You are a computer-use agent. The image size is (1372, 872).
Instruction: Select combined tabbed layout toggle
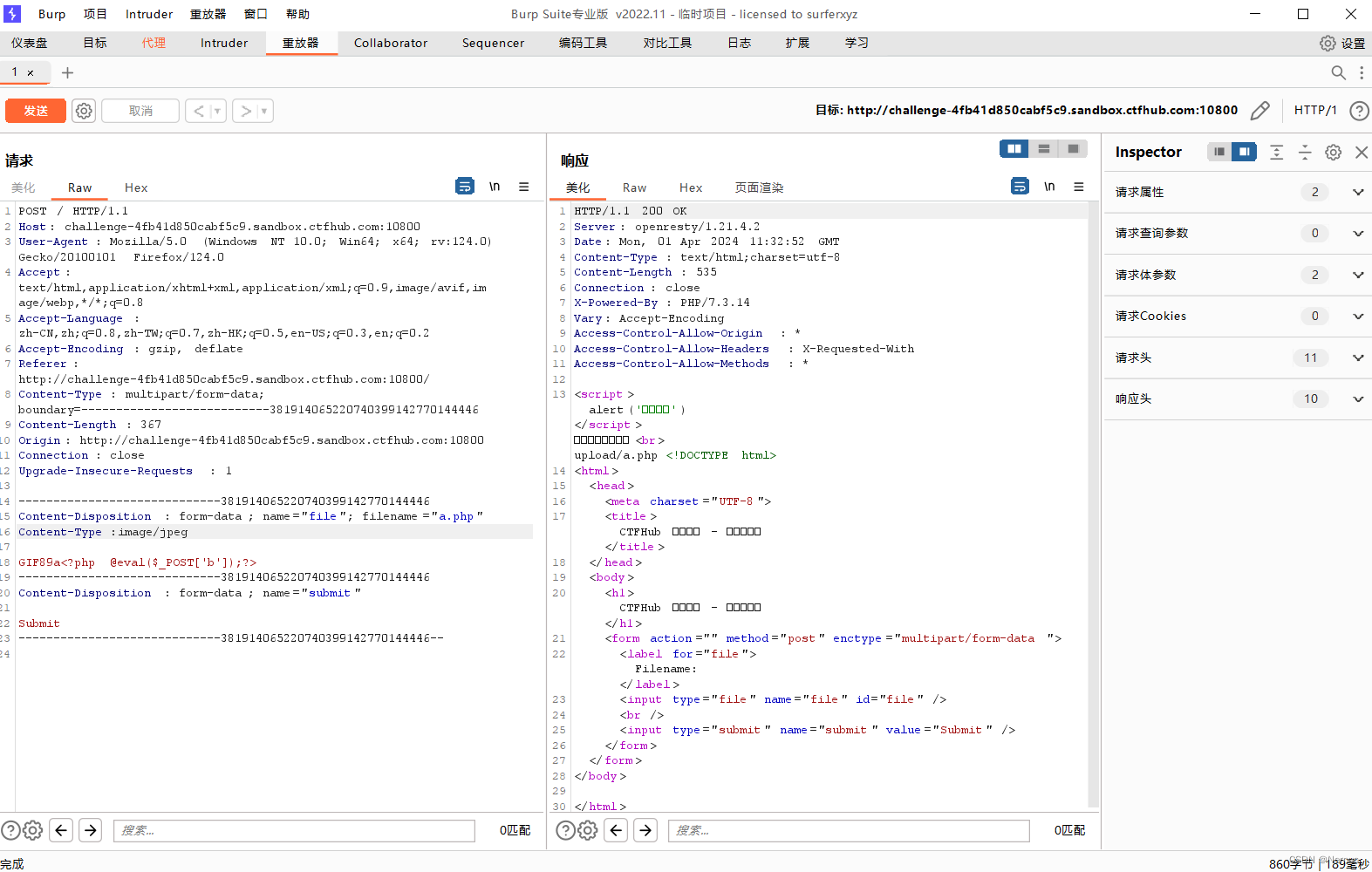point(1074,149)
